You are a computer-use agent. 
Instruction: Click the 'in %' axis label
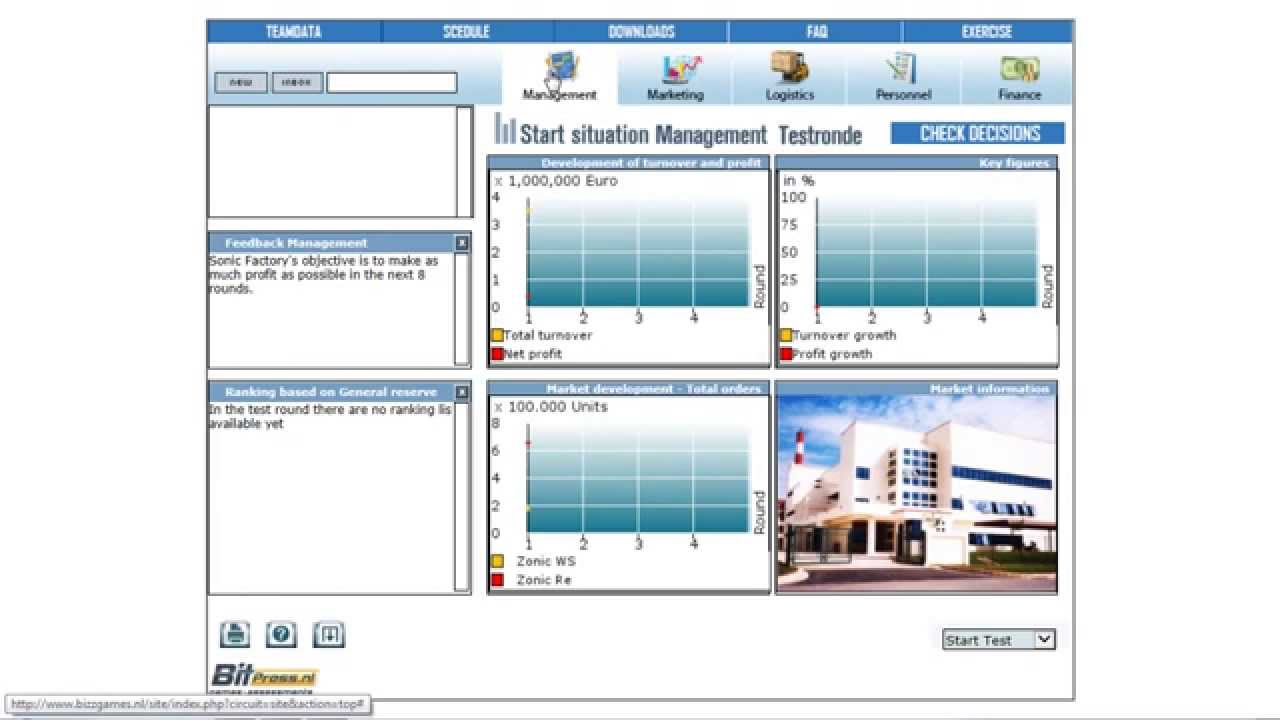799,181
